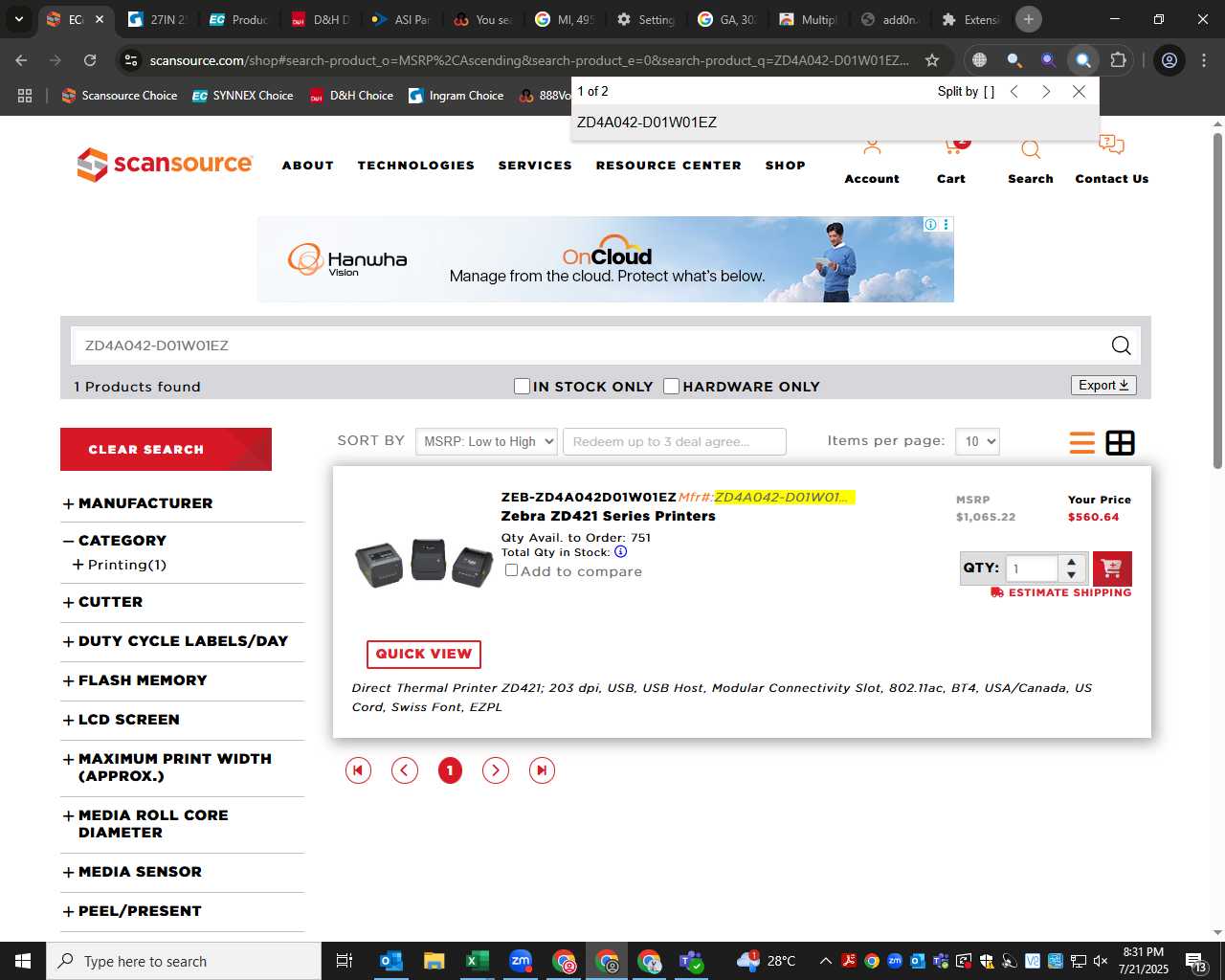The height and width of the screenshot is (980, 1225).
Task: Open Ingram Choice bookmark
Action: [x=457, y=96]
